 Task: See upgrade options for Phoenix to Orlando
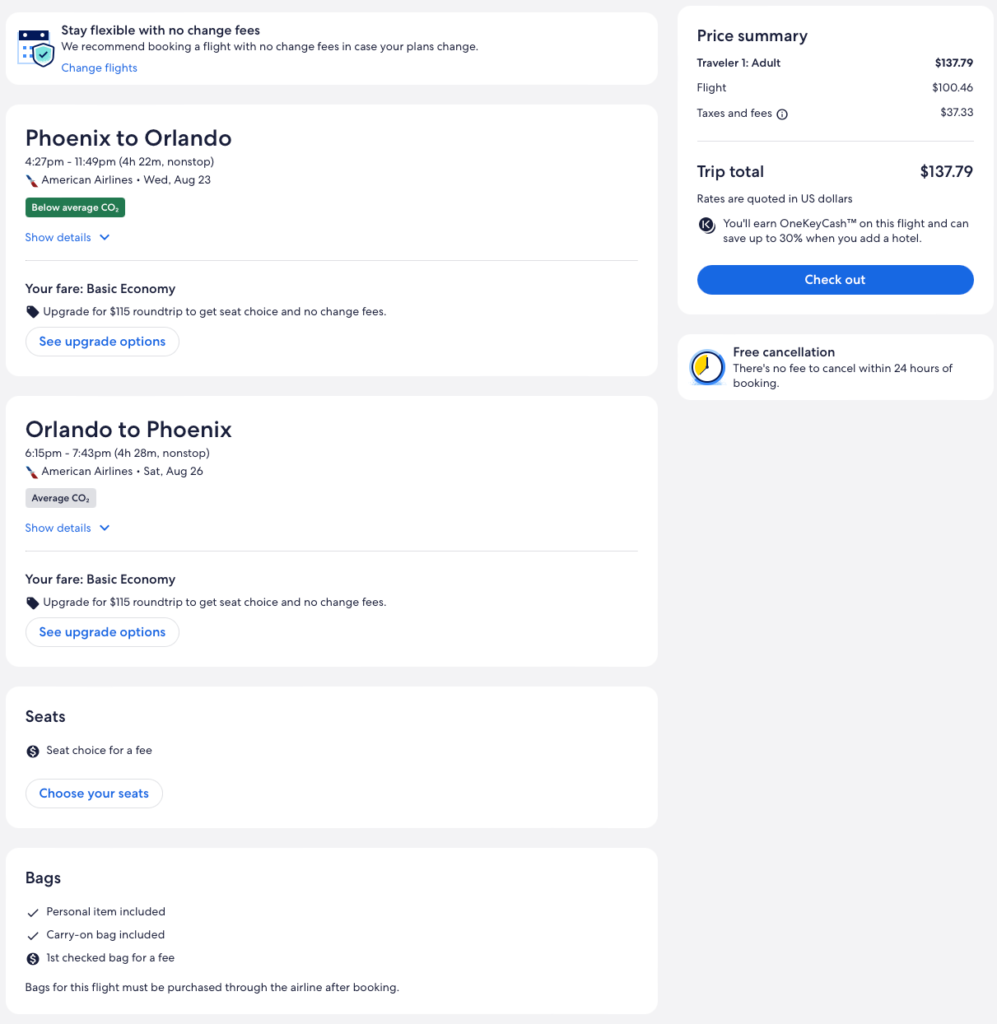tap(102, 342)
